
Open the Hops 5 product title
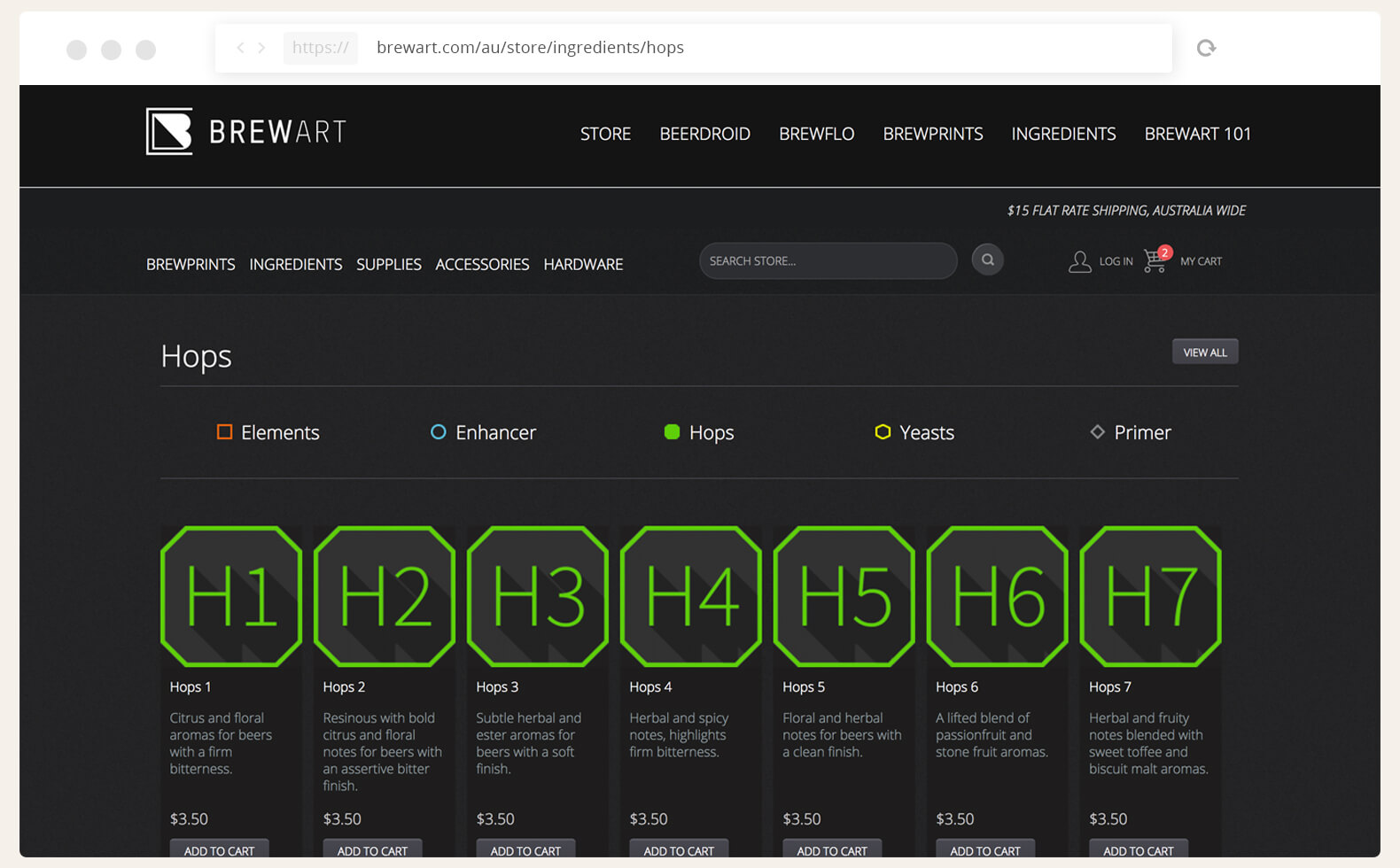[x=804, y=686]
